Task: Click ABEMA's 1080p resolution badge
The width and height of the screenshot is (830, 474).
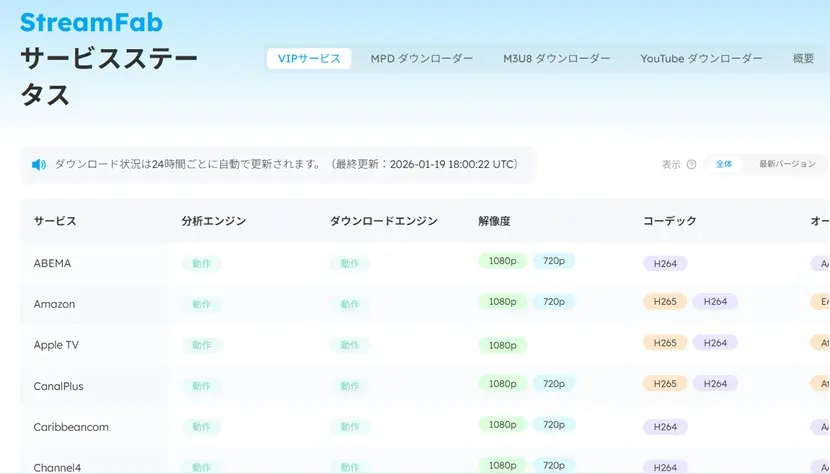Action: (x=502, y=261)
